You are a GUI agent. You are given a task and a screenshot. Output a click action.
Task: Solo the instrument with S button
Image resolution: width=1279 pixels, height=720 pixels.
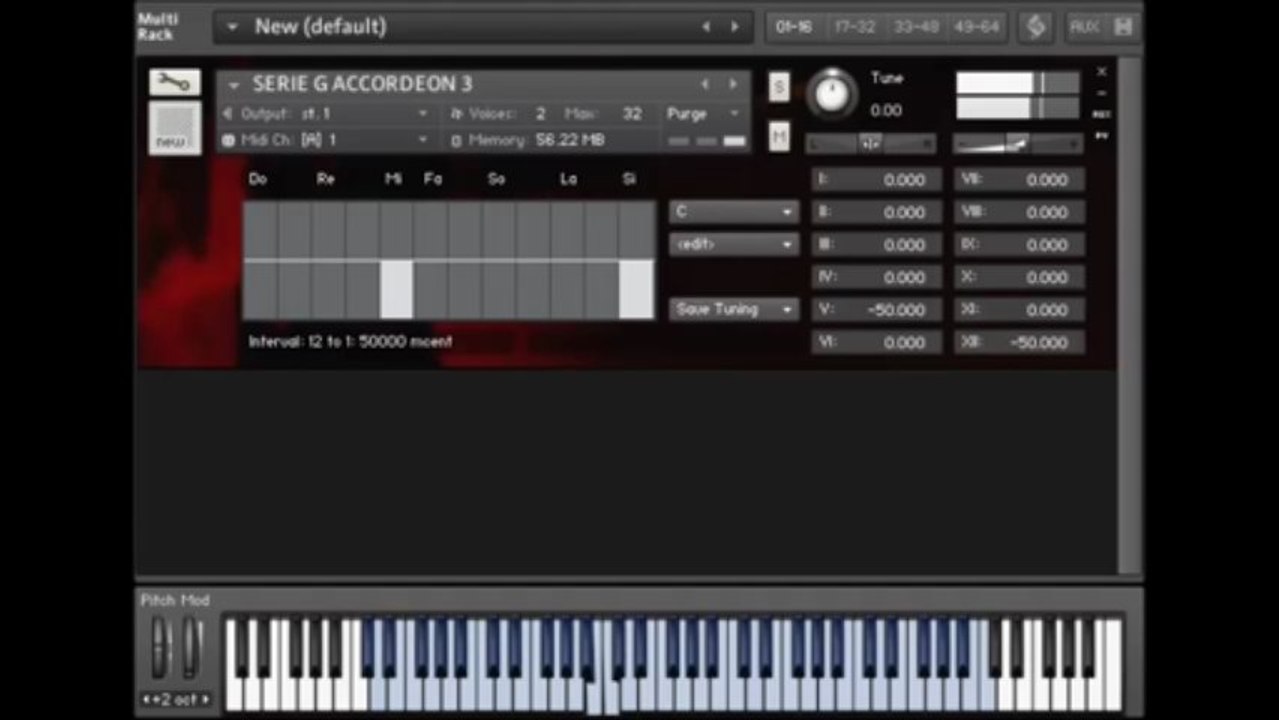779,87
